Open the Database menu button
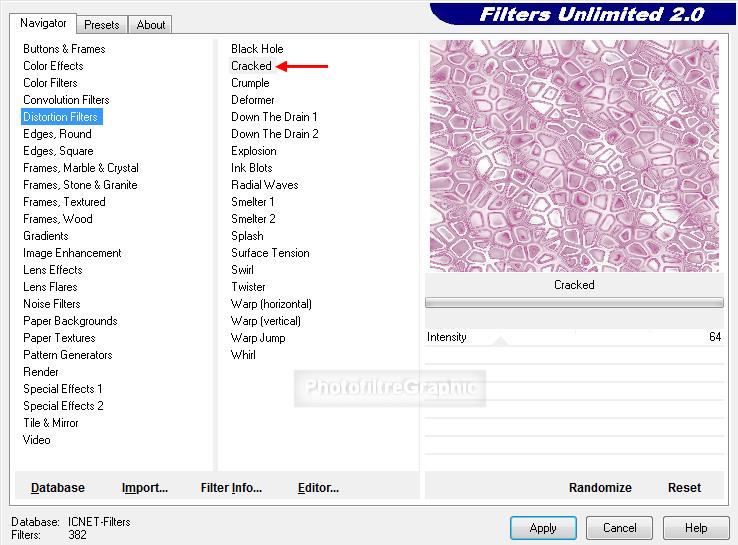This screenshot has height=545, width=738. coord(58,488)
